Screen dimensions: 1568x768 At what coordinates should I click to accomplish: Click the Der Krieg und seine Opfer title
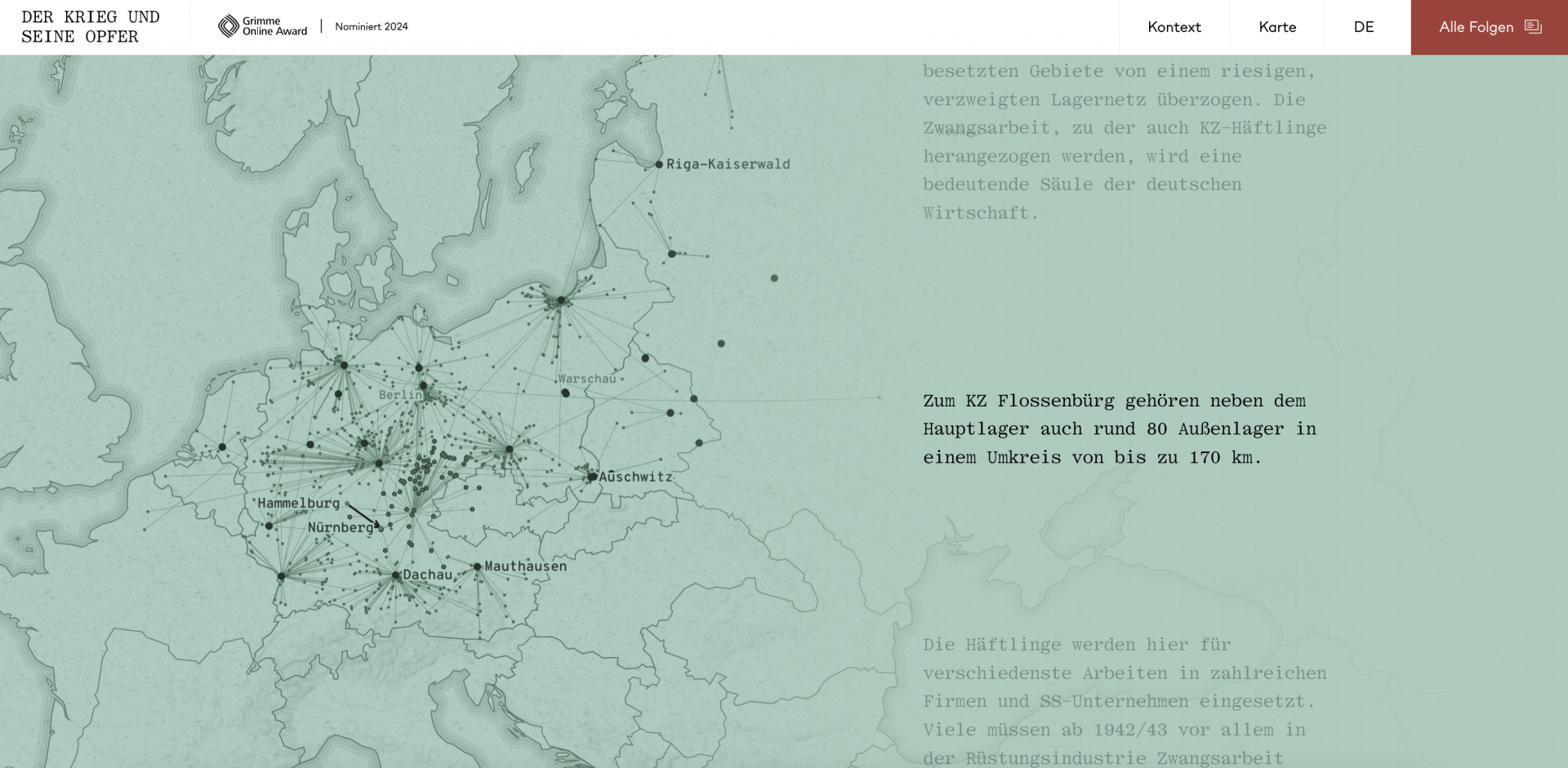point(91,27)
